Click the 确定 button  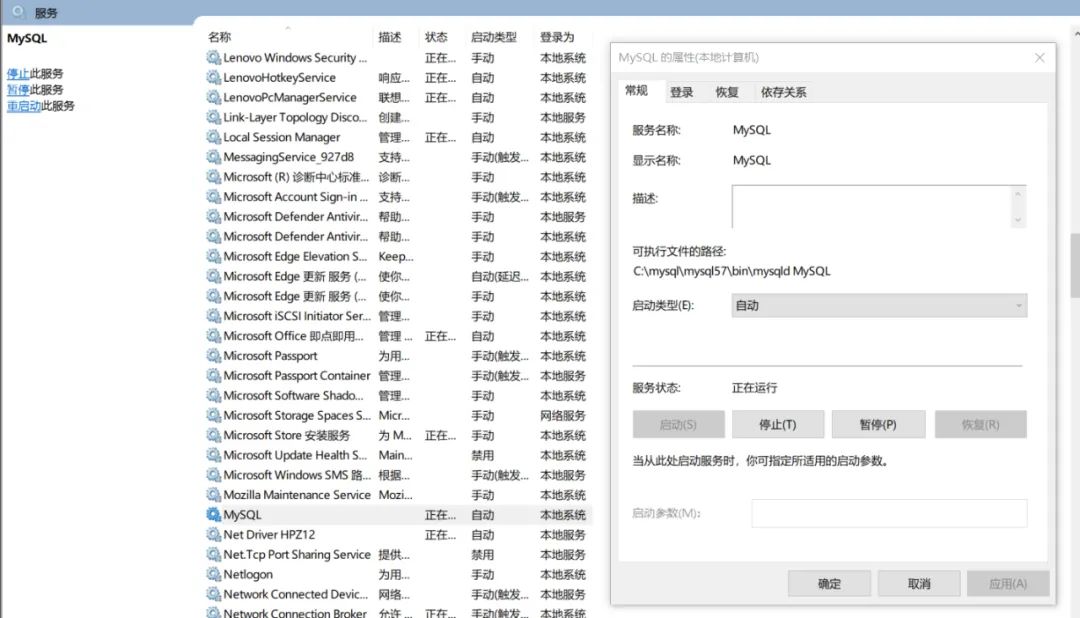[x=829, y=584]
